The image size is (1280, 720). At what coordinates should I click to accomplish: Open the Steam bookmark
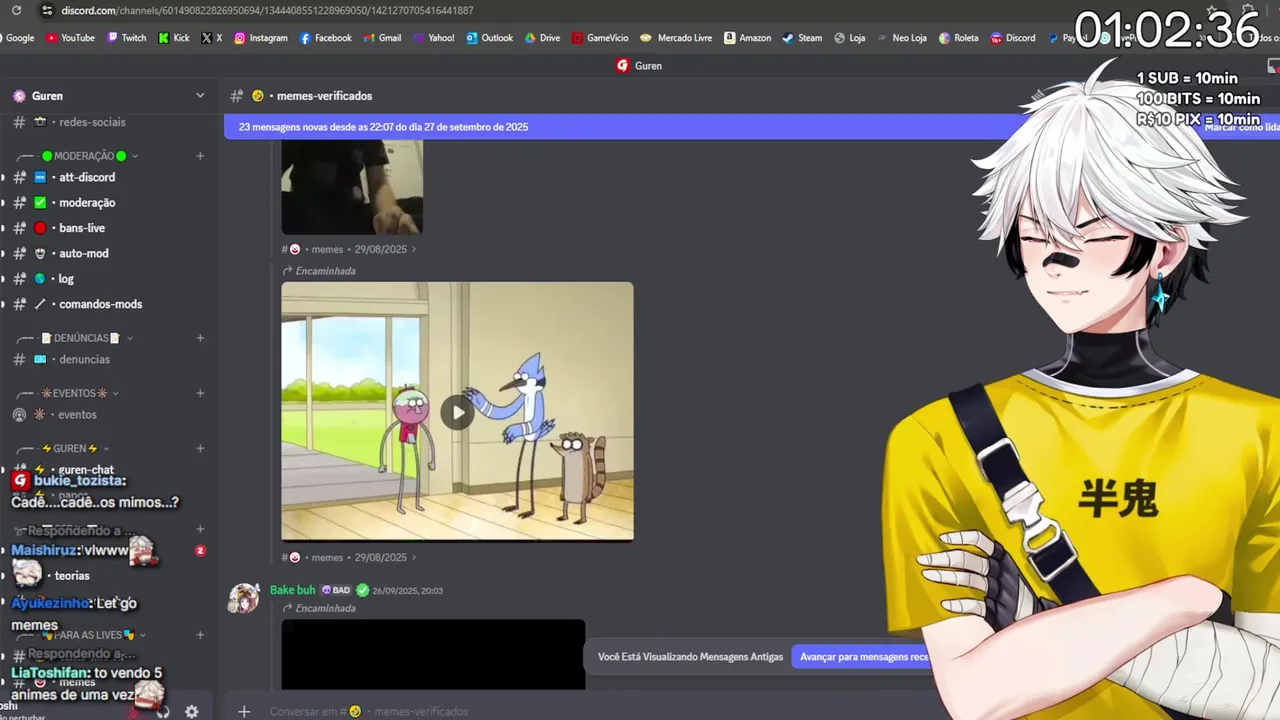[x=802, y=38]
